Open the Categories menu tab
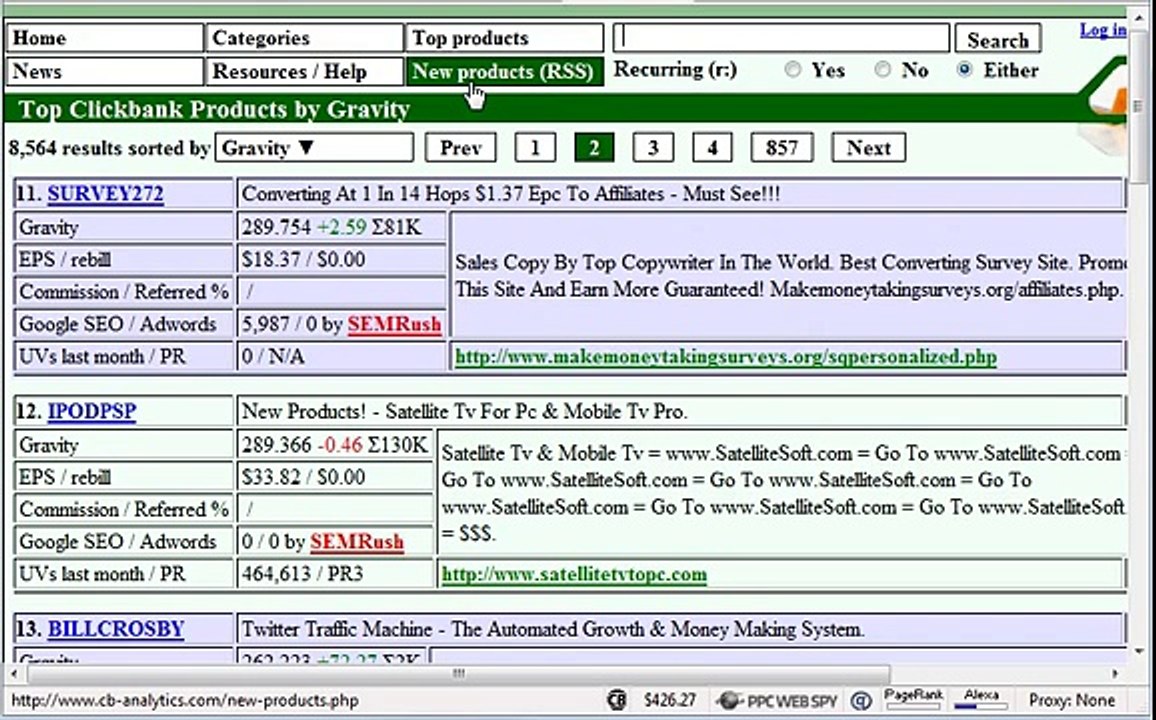 (x=304, y=38)
